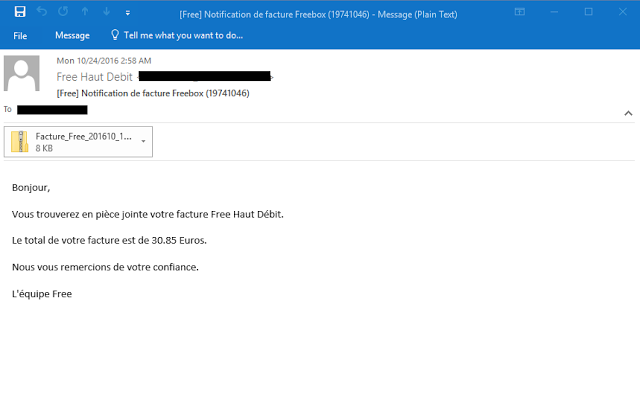
Task: Click the zip attachment file icon
Action: point(20,142)
